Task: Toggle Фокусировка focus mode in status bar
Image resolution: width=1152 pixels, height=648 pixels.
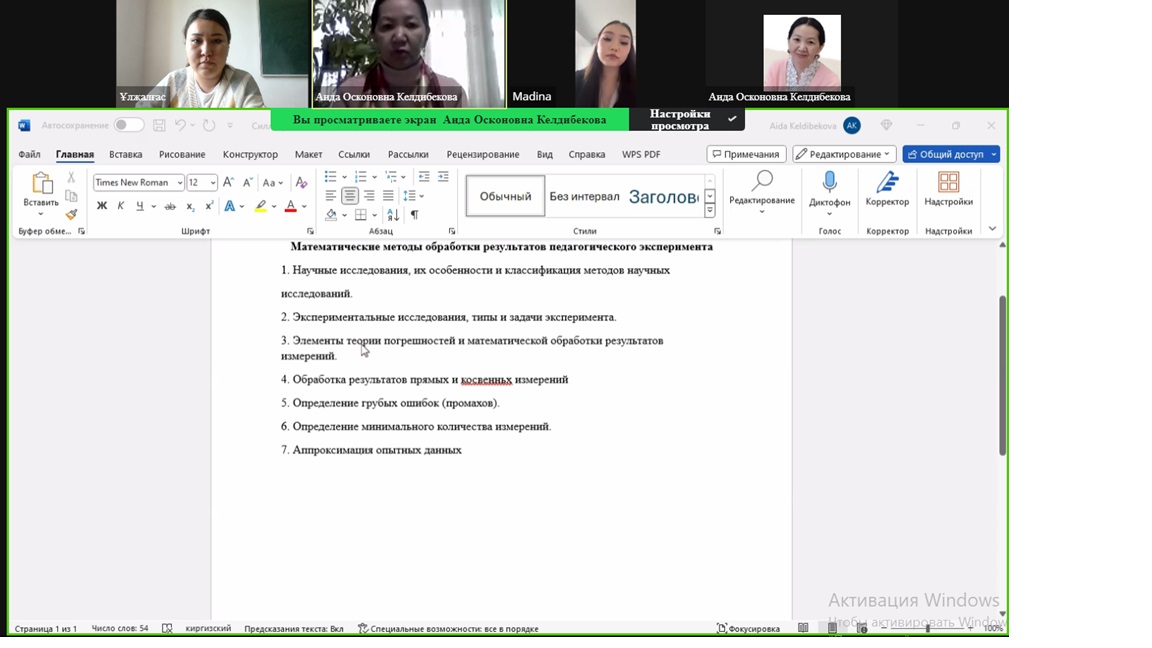Action: point(748,628)
